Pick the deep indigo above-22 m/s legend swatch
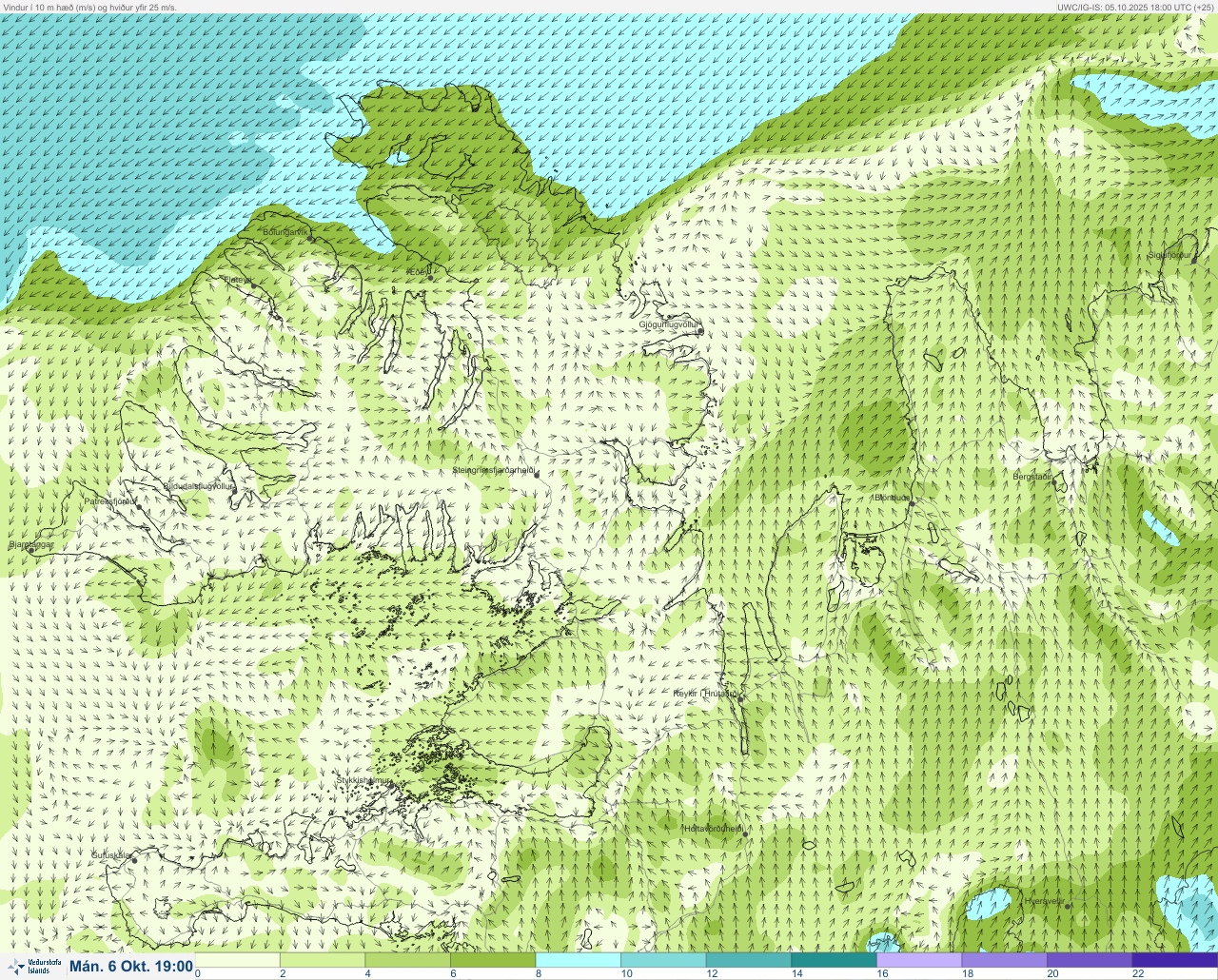The width and height of the screenshot is (1218, 980). (1175, 960)
